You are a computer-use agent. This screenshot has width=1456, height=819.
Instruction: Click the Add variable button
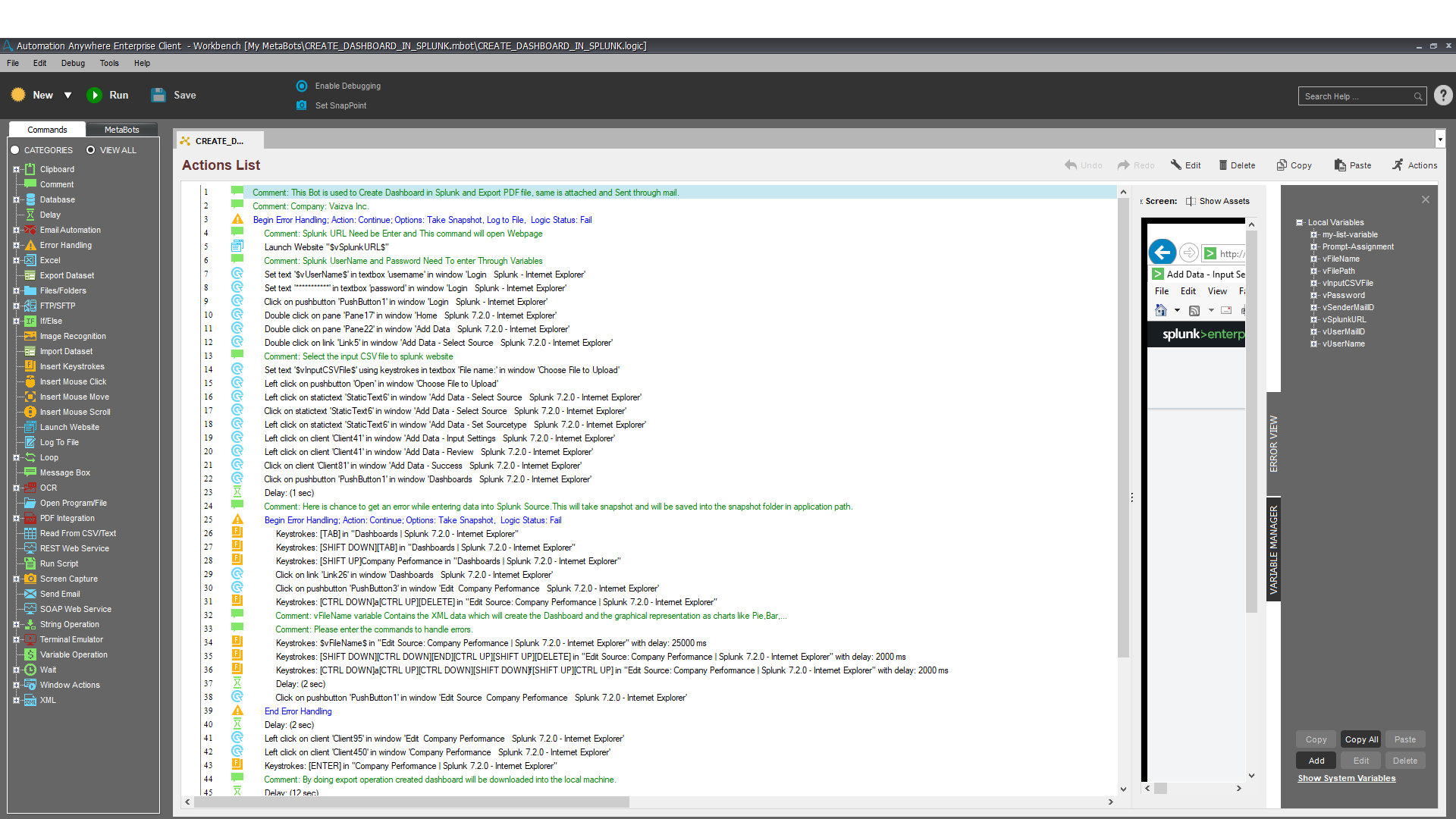(1316, 761)
